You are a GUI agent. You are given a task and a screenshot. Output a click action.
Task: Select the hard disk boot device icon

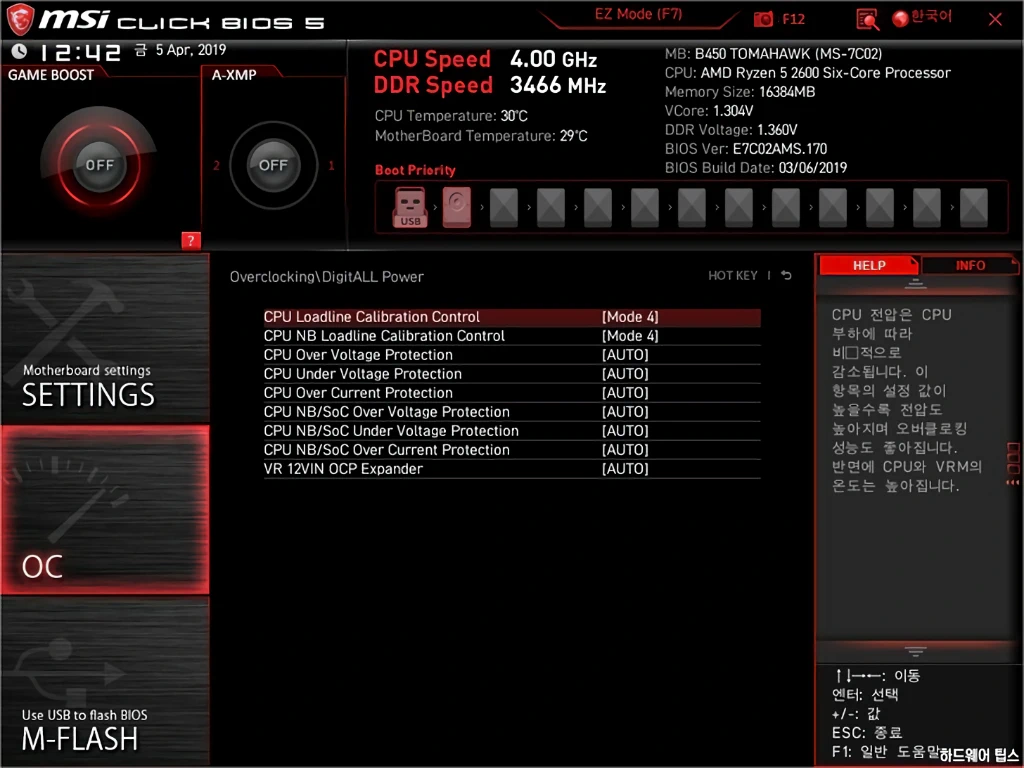[456, 207]
